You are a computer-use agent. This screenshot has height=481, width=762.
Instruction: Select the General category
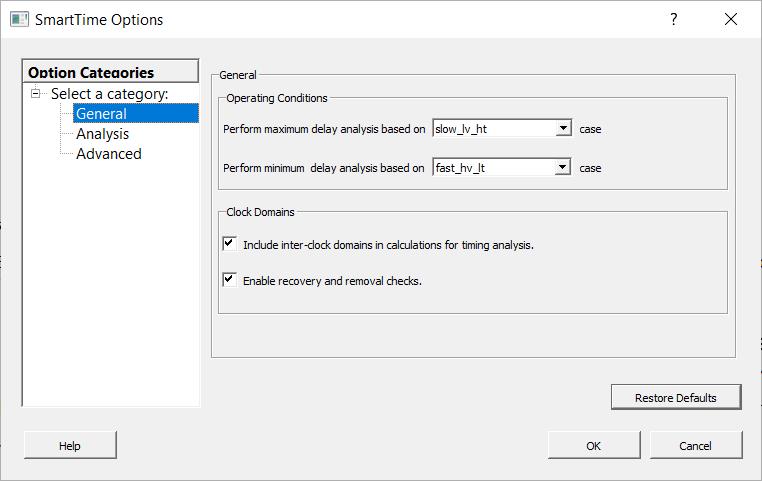(x=101, y=114)
